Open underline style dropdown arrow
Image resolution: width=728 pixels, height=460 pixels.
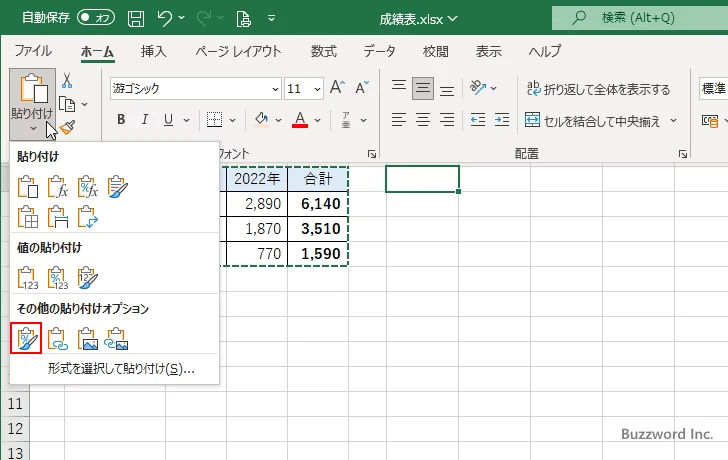(x=186, y=120)
